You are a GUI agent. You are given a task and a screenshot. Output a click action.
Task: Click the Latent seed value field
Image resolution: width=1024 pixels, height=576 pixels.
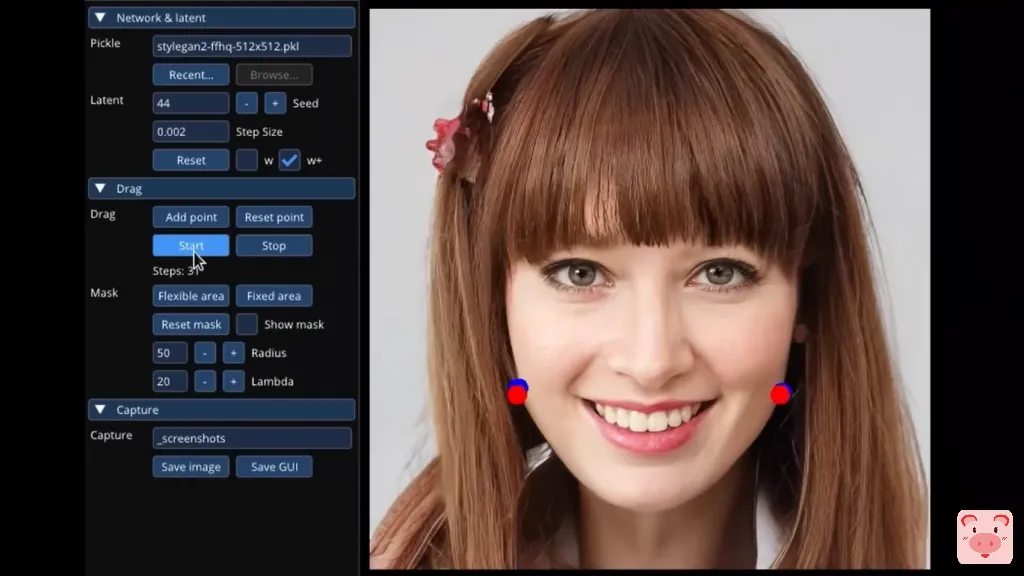pos(191,103)
